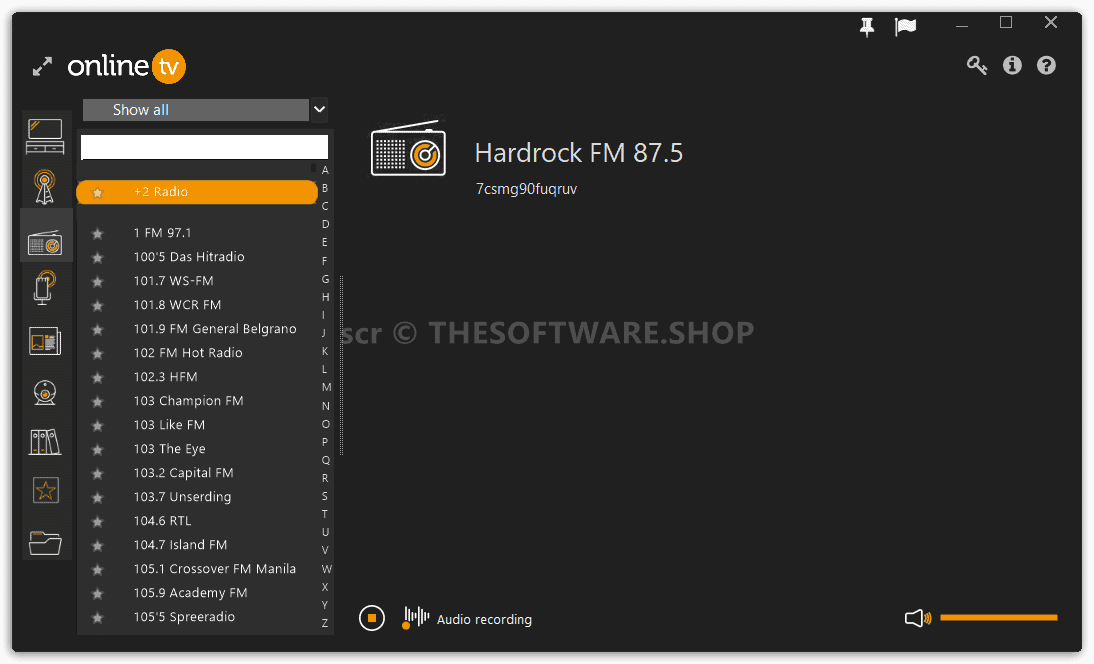This screenshot has width=1094, height=664.
Task: Jump to letter M in index
Action: [326, 387]
